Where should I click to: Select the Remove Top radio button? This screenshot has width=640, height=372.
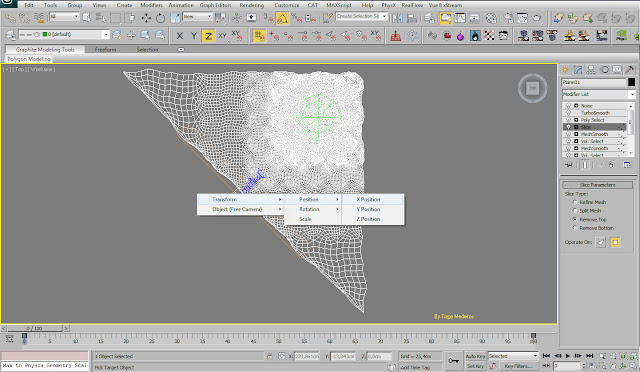tap(575, 219)
